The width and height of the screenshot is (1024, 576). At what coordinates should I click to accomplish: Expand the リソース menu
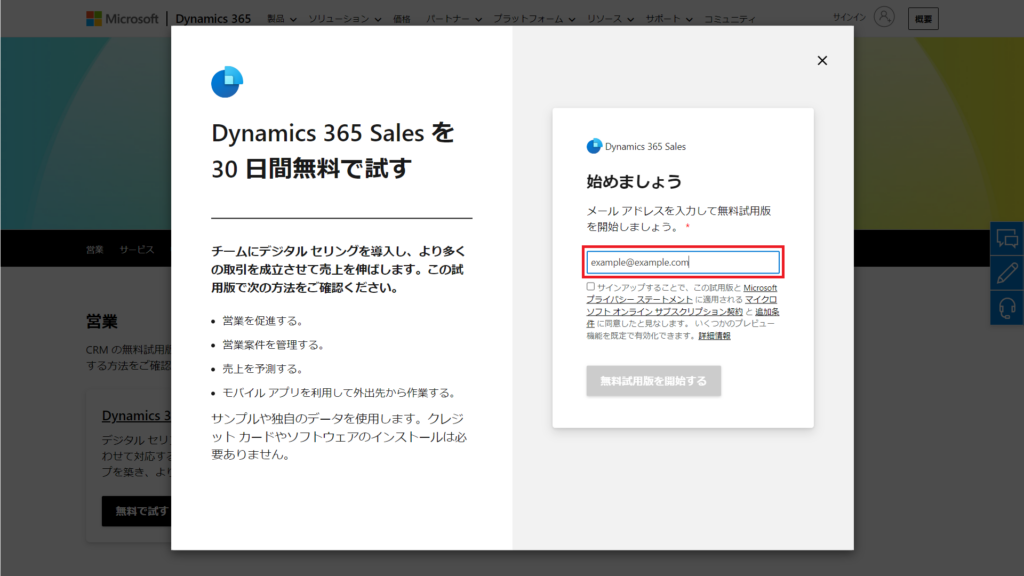click(610, 19)
